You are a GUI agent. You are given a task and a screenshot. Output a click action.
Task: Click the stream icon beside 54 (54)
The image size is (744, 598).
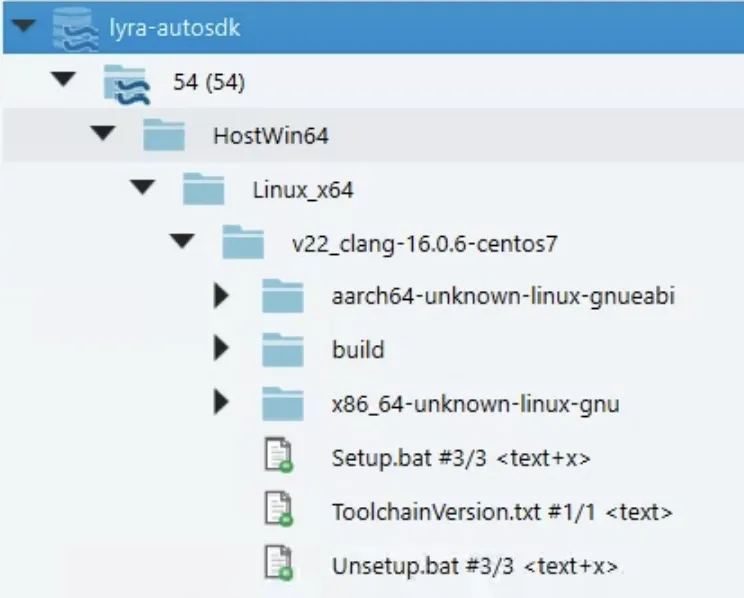pyautogui.click(x=125, y=83)
